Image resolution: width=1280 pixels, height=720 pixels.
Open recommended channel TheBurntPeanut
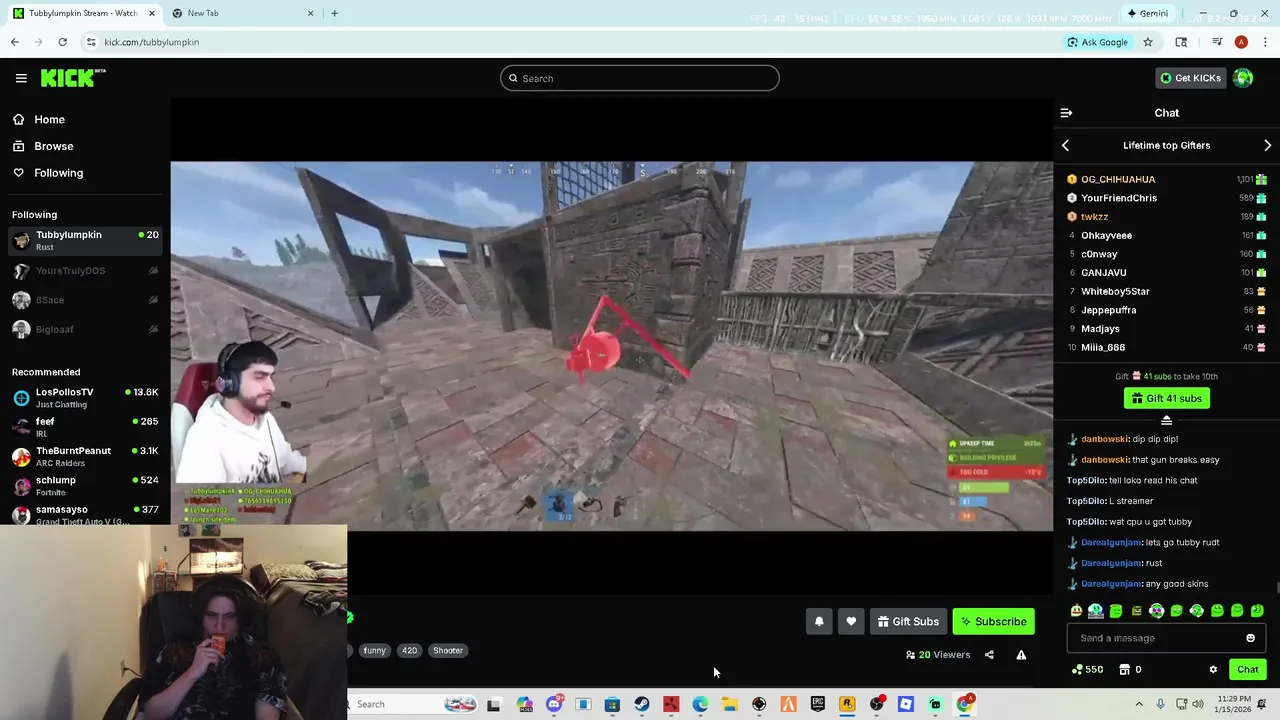(84, 456)
